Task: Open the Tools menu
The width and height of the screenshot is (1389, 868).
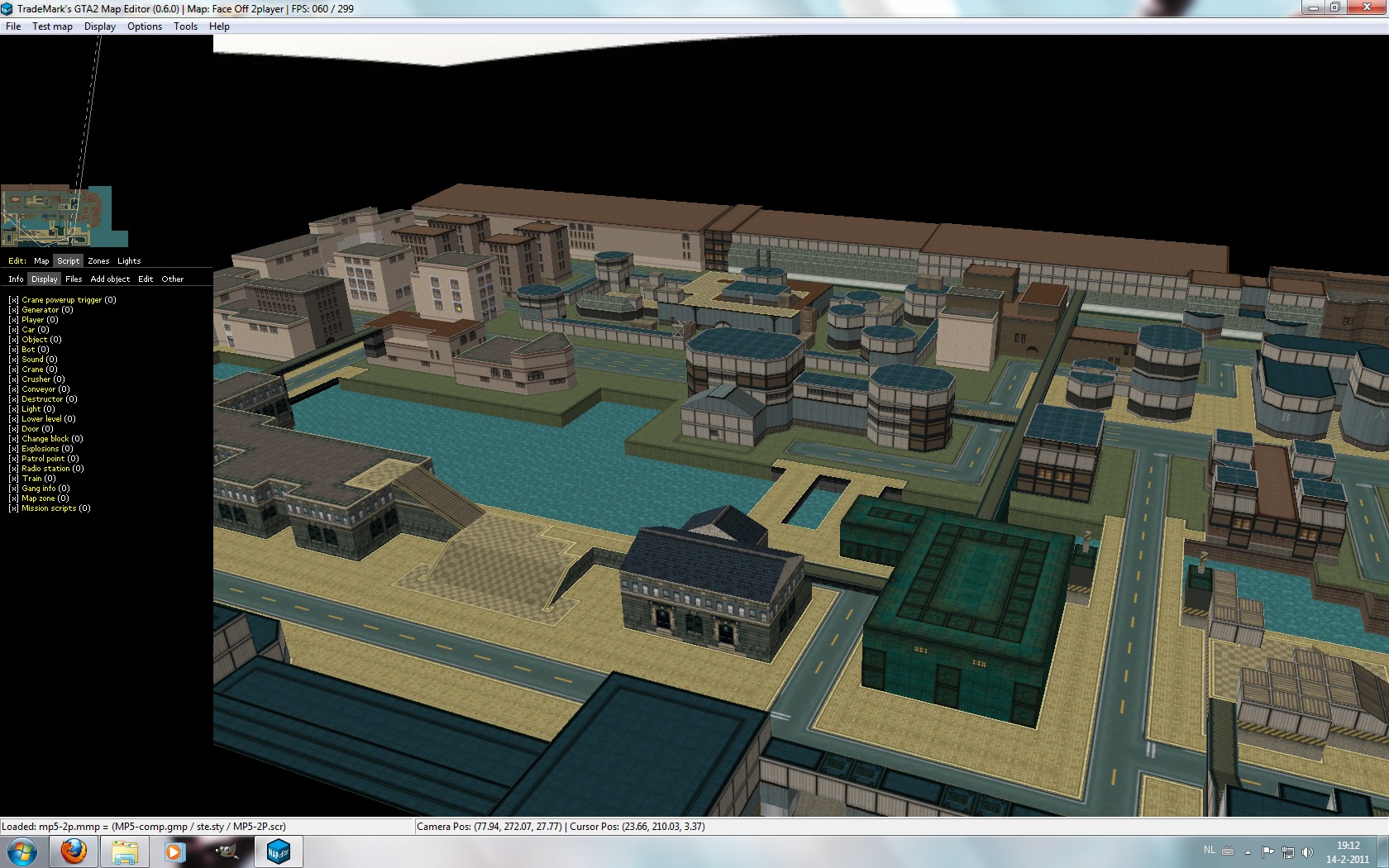Action: click(185, 26)
